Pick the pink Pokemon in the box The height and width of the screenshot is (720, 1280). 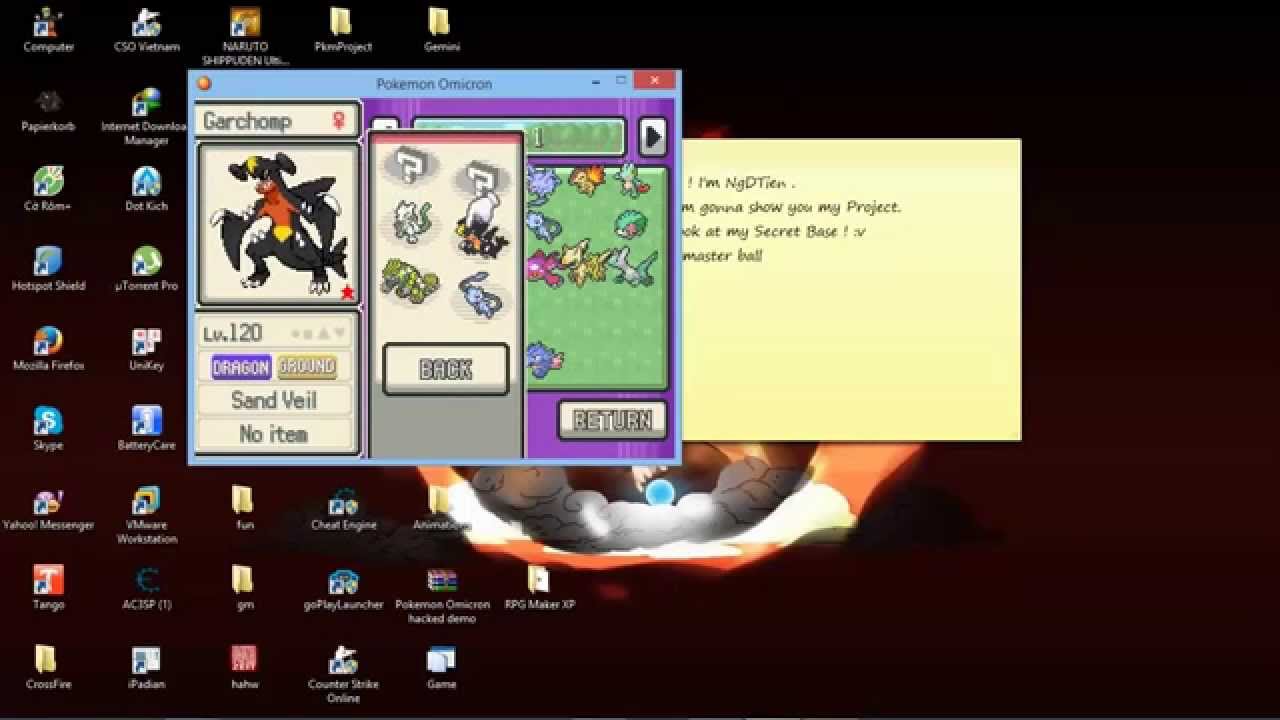tap(544, 268)
